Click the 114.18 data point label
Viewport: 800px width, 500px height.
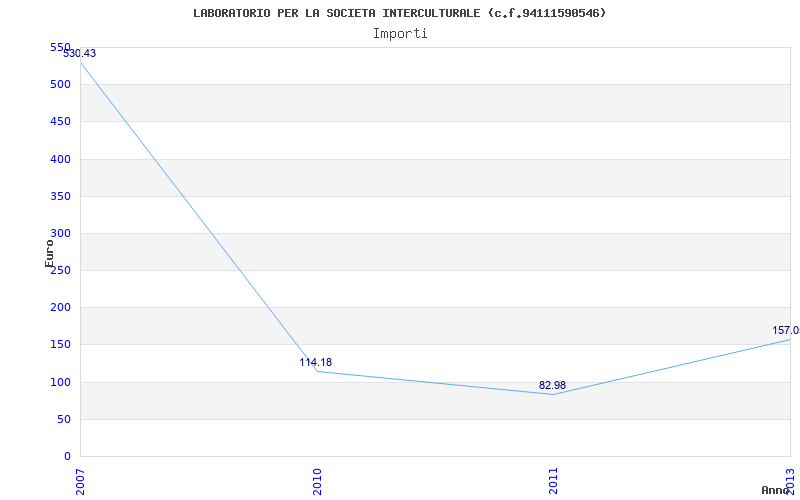tap(315, 362)
